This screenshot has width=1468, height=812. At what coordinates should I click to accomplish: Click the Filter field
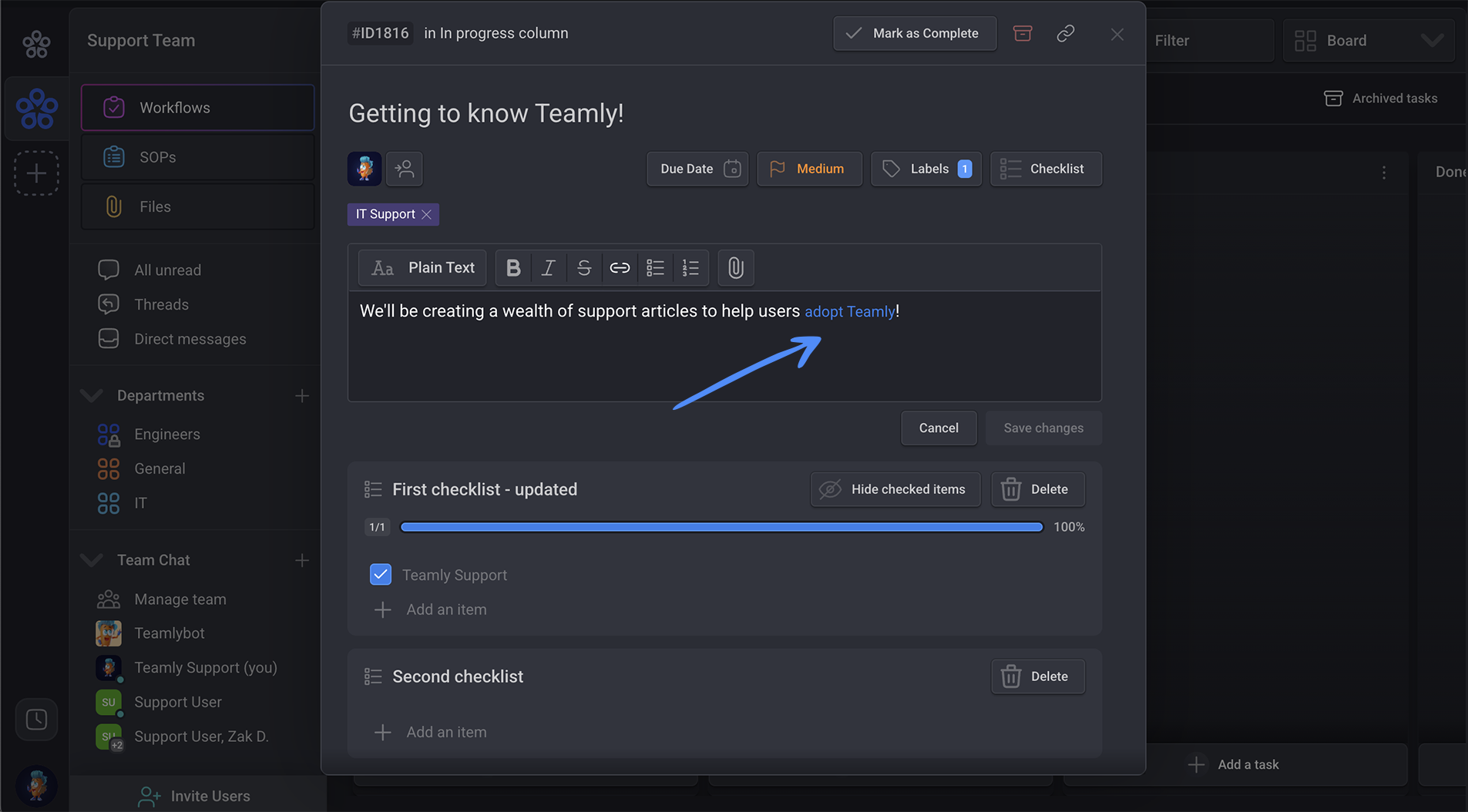pyautogui.click(x=1210, y=40)
